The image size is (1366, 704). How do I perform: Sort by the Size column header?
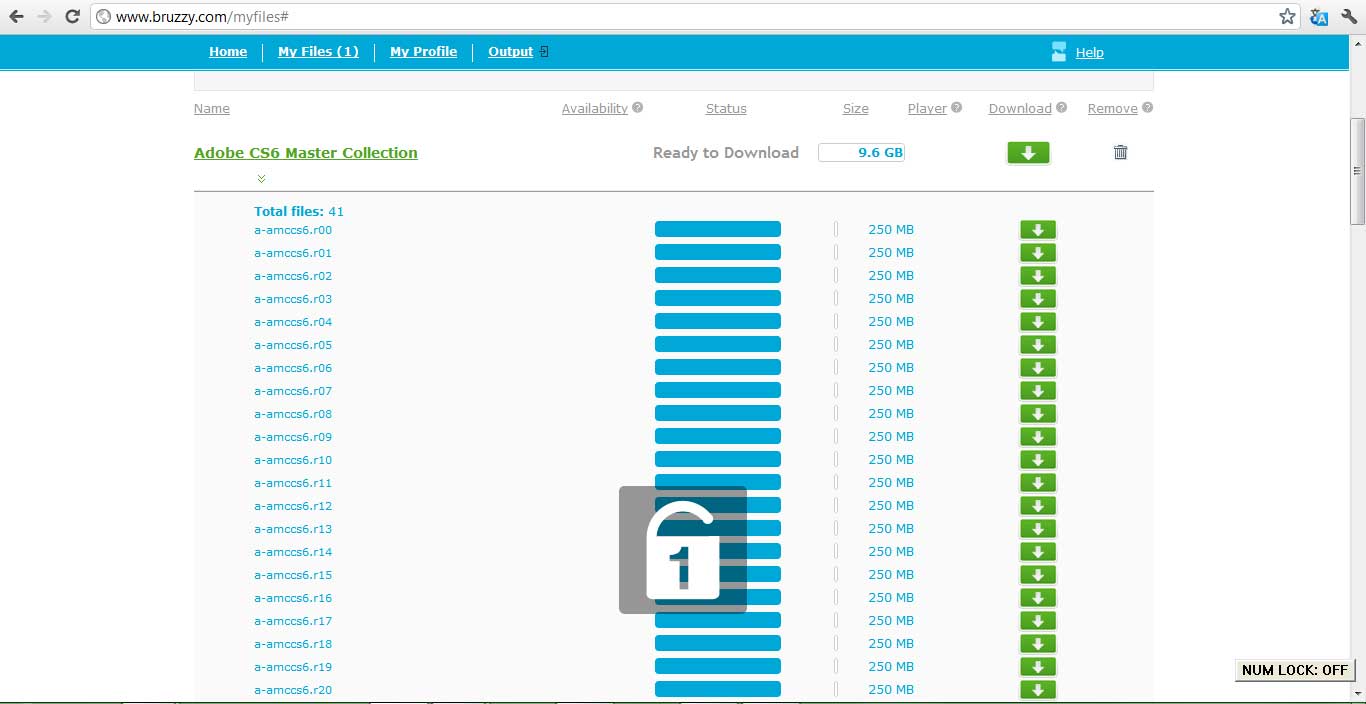point(856,109)
